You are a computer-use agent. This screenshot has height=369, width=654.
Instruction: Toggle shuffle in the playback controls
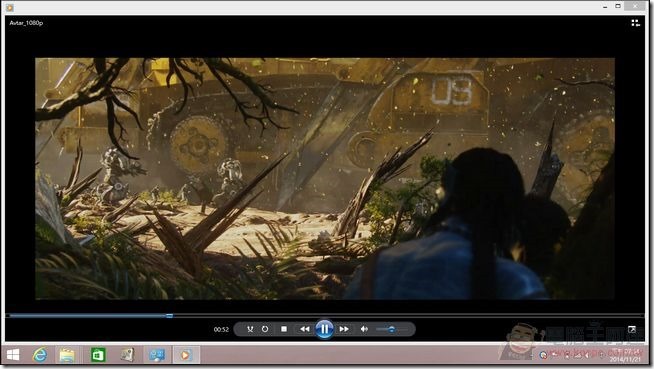click(250, 329)
